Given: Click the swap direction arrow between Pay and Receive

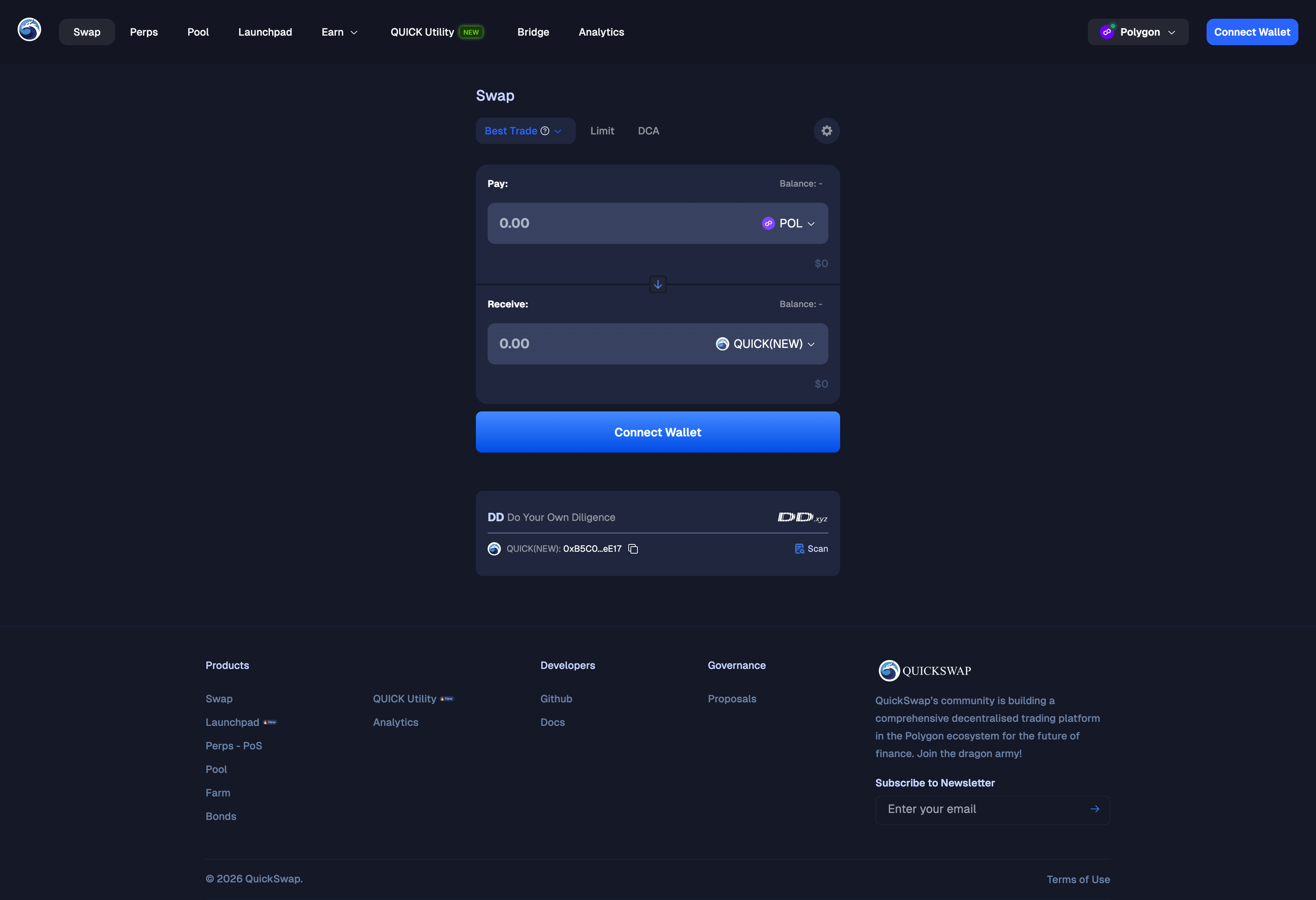Looking at the screenshot, I should [657, 284].
